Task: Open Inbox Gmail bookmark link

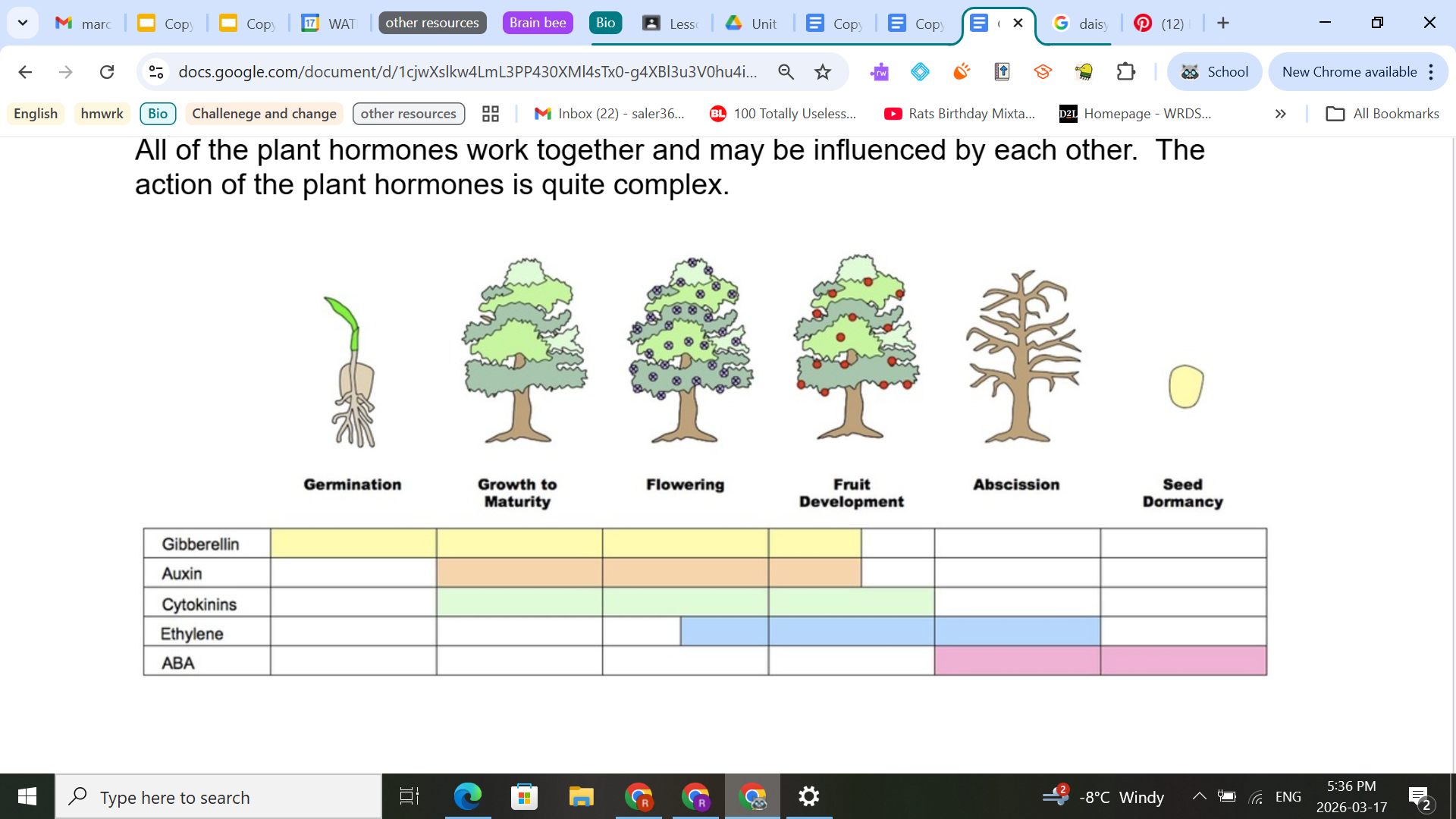Action: click(610, 114)
